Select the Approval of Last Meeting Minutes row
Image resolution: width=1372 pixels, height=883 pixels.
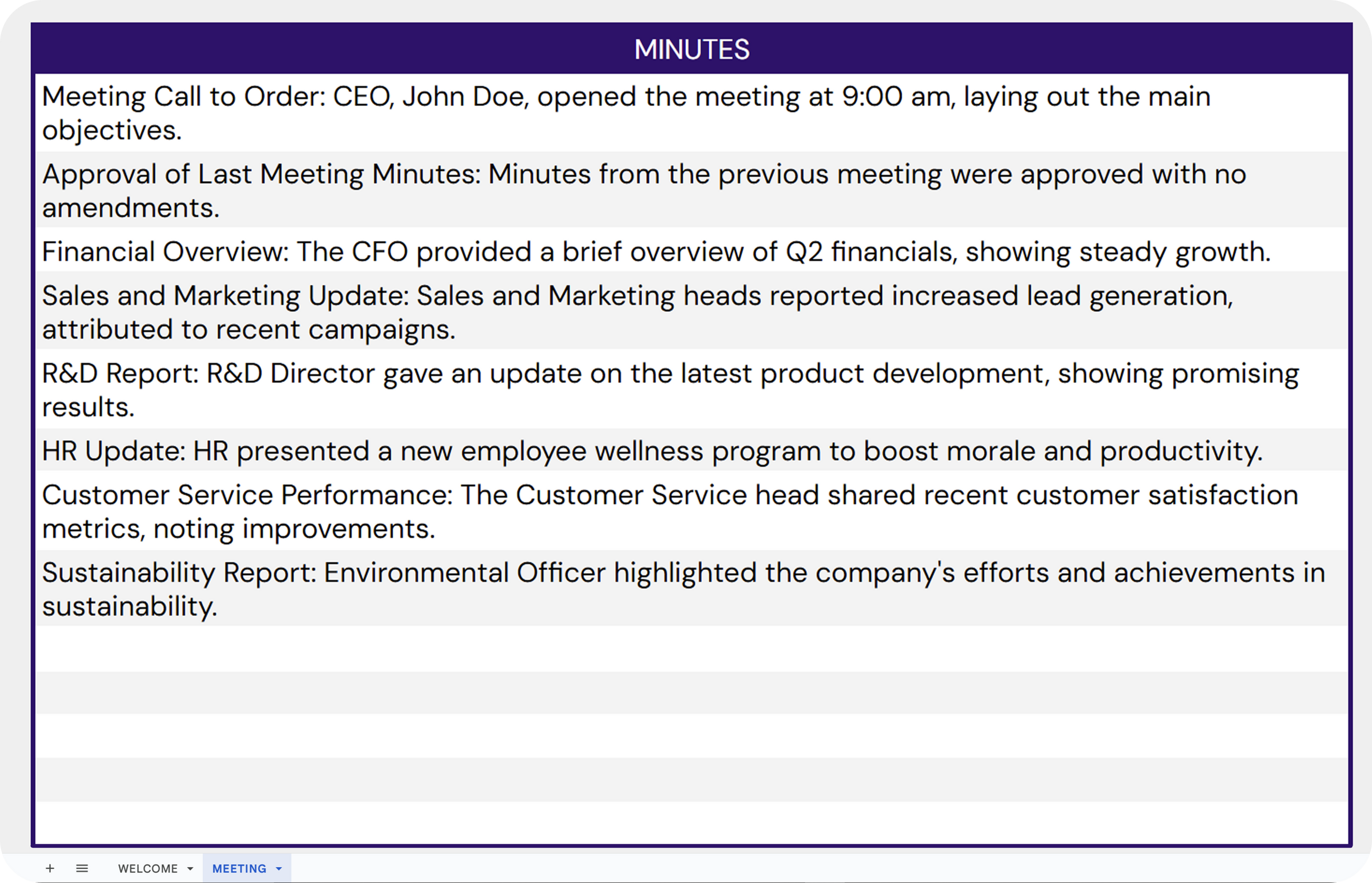(x=691, y=190)
